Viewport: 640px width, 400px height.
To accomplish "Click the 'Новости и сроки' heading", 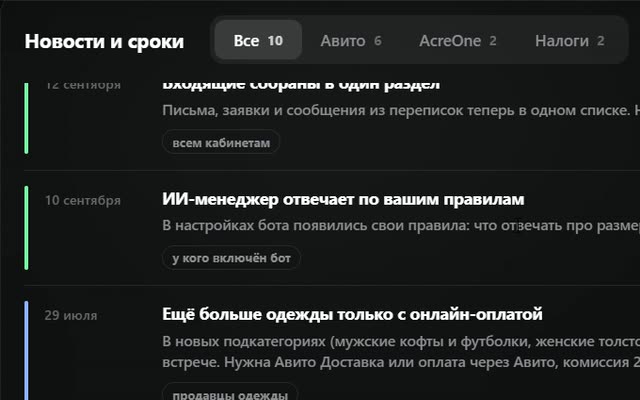I will [x=104, y=41].
